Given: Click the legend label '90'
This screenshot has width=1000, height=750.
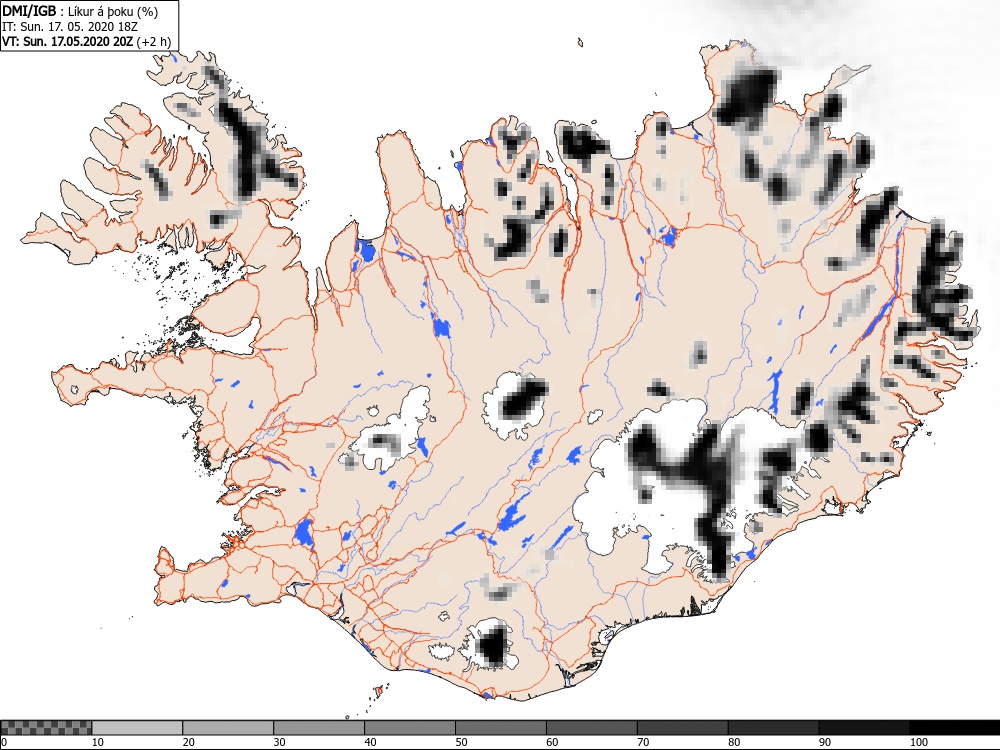Looking at the screenshot, I should 825,742.
